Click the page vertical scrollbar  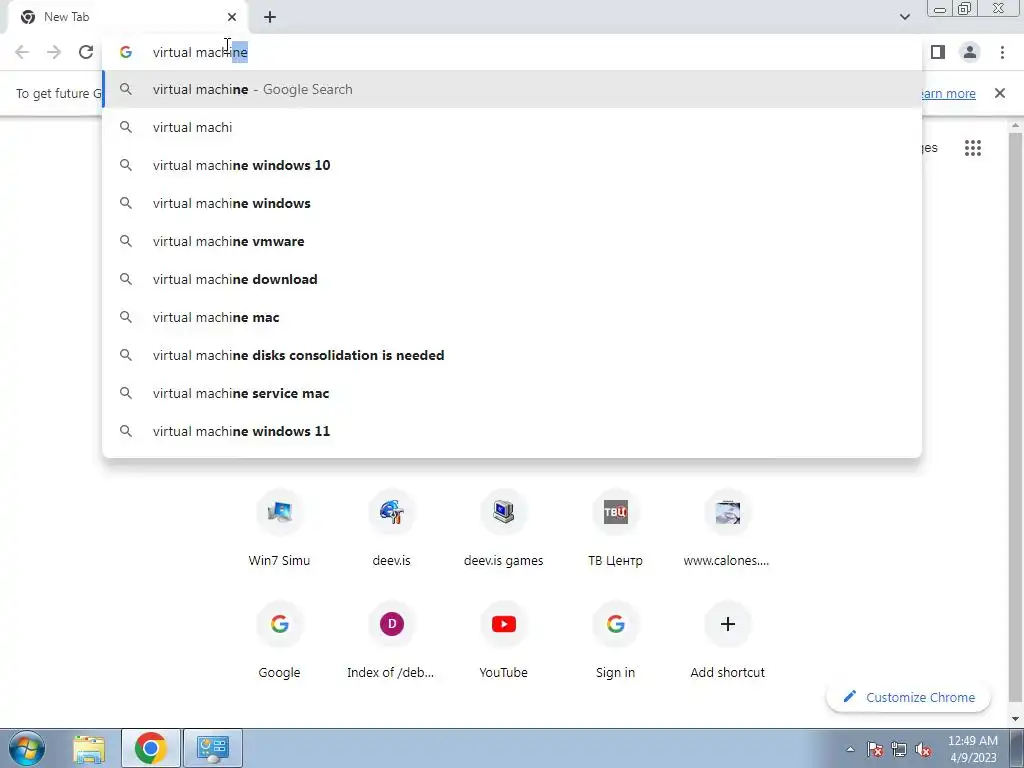pyautogui.click(x=1015, y=418)
